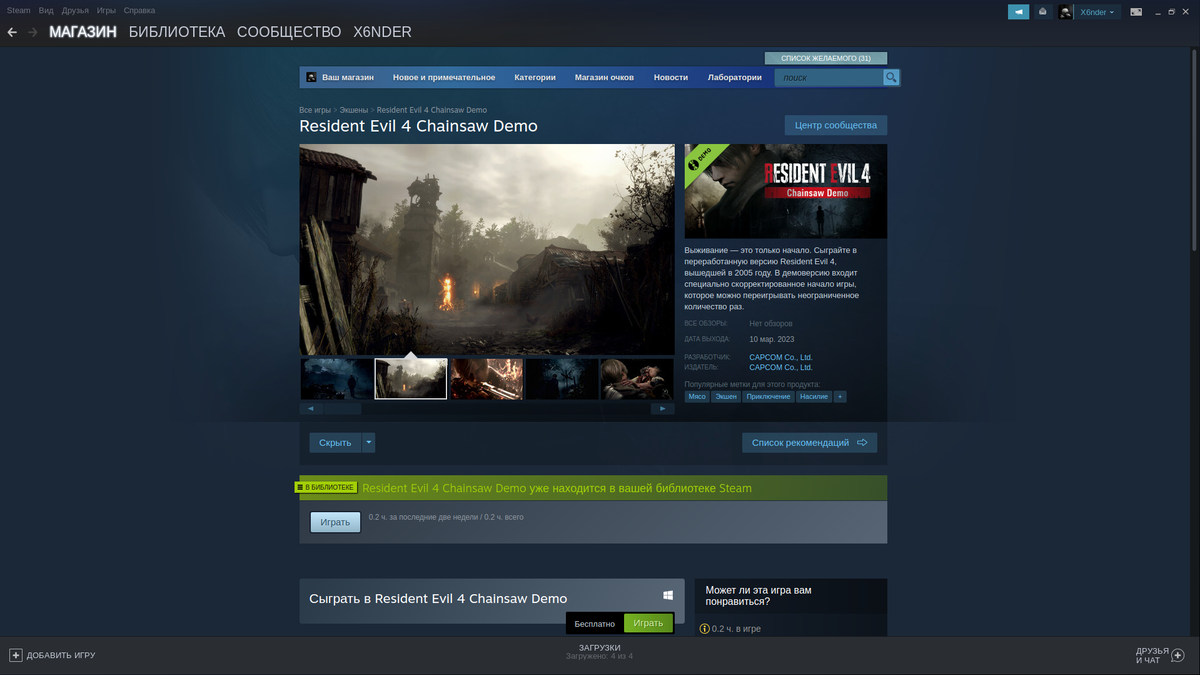Select the close-up struggle thumbnail
Viewport: 1200px width, 675px height.
(x=636, y=379)
